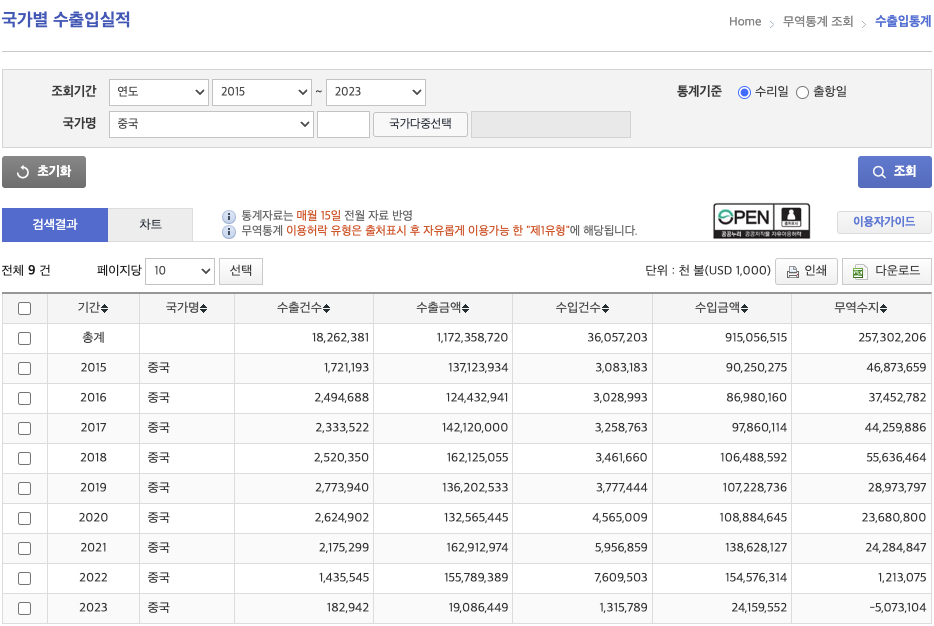Sort by 수입금액 column arrows
The height and width of the screenshot is (626, 934).
click(x=745, y=309)
